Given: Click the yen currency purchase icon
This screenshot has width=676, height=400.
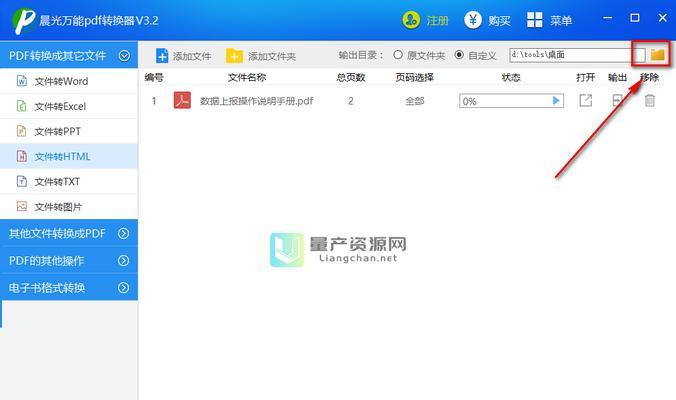Looking at the screenshot, I should [x=473, y=20].
